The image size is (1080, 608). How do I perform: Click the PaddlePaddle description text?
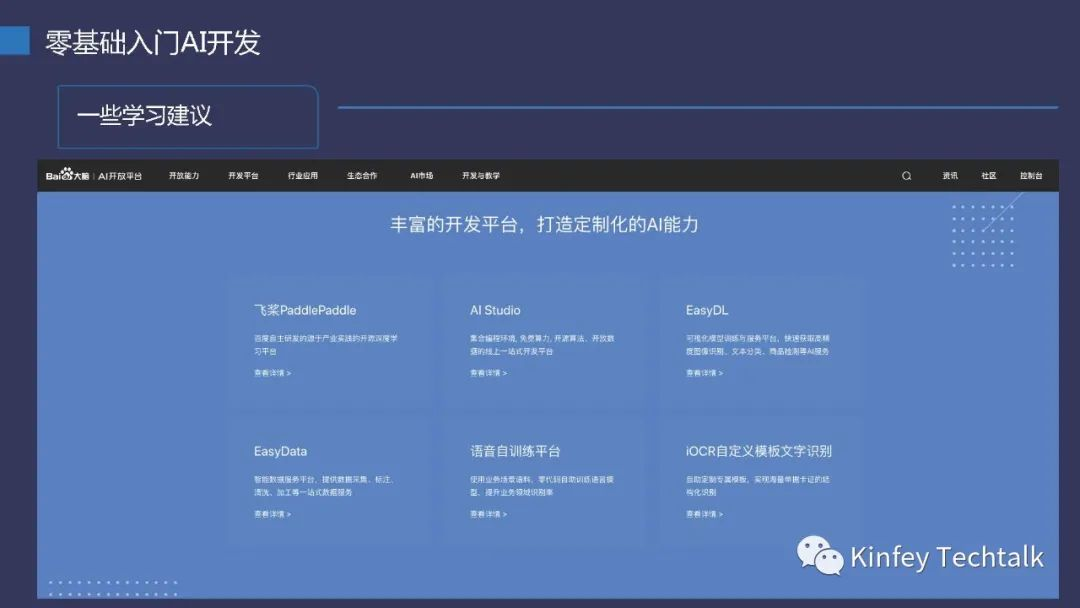point(326,345)
